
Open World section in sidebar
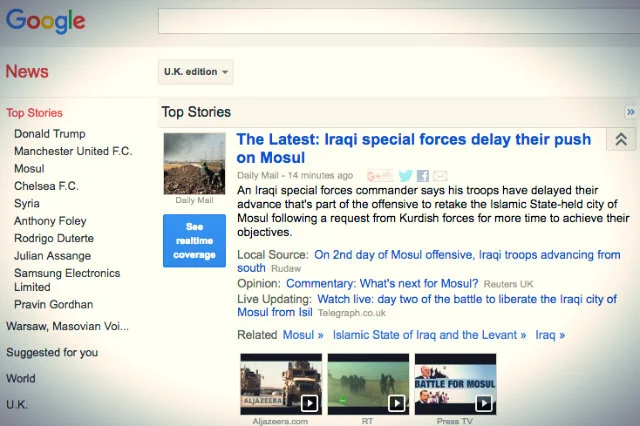[x=20, y=379]
